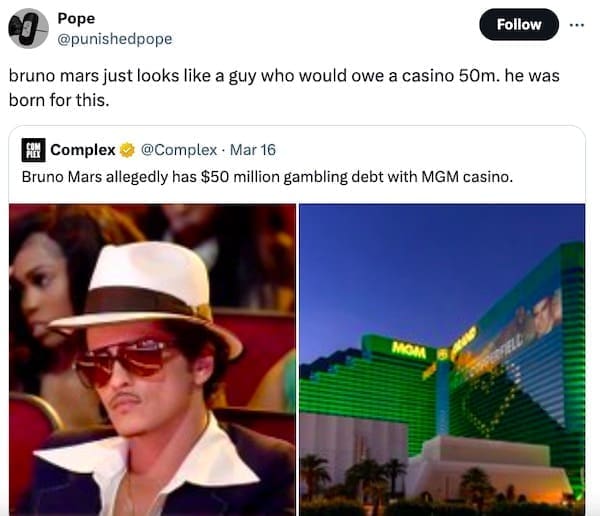Open the @Complex handle in quoted tweet
Viewport: 600px width, 516px height.
[x=179, y=150]
